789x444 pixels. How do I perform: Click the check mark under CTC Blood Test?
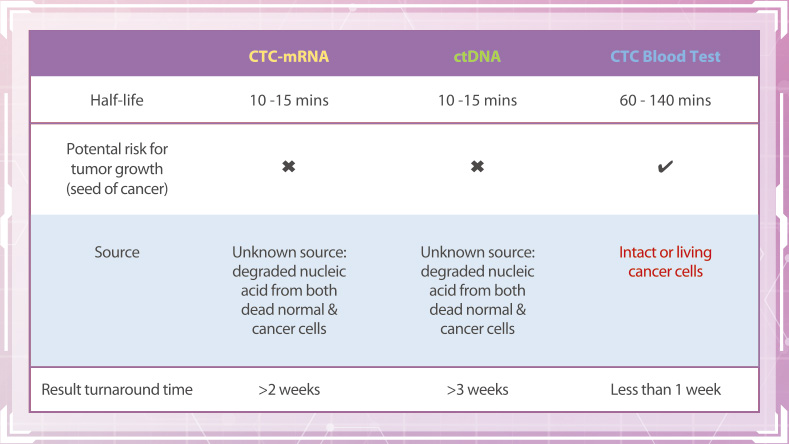point(665,166)
